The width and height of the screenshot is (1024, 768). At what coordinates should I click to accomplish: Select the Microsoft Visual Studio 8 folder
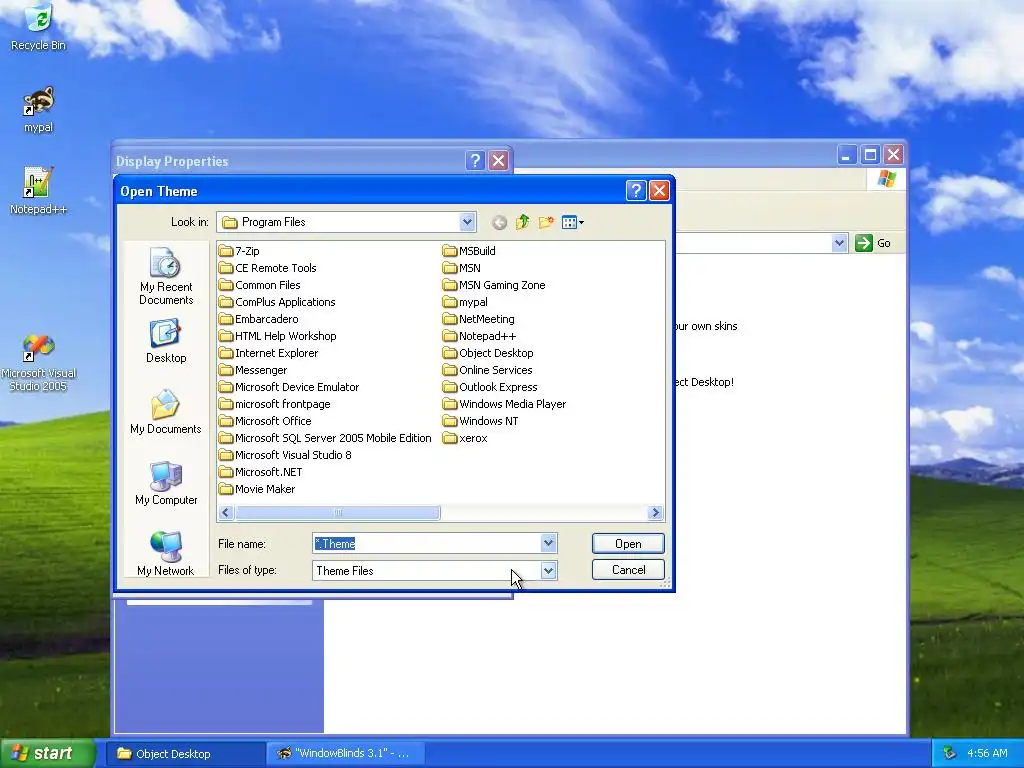[285, 455]
